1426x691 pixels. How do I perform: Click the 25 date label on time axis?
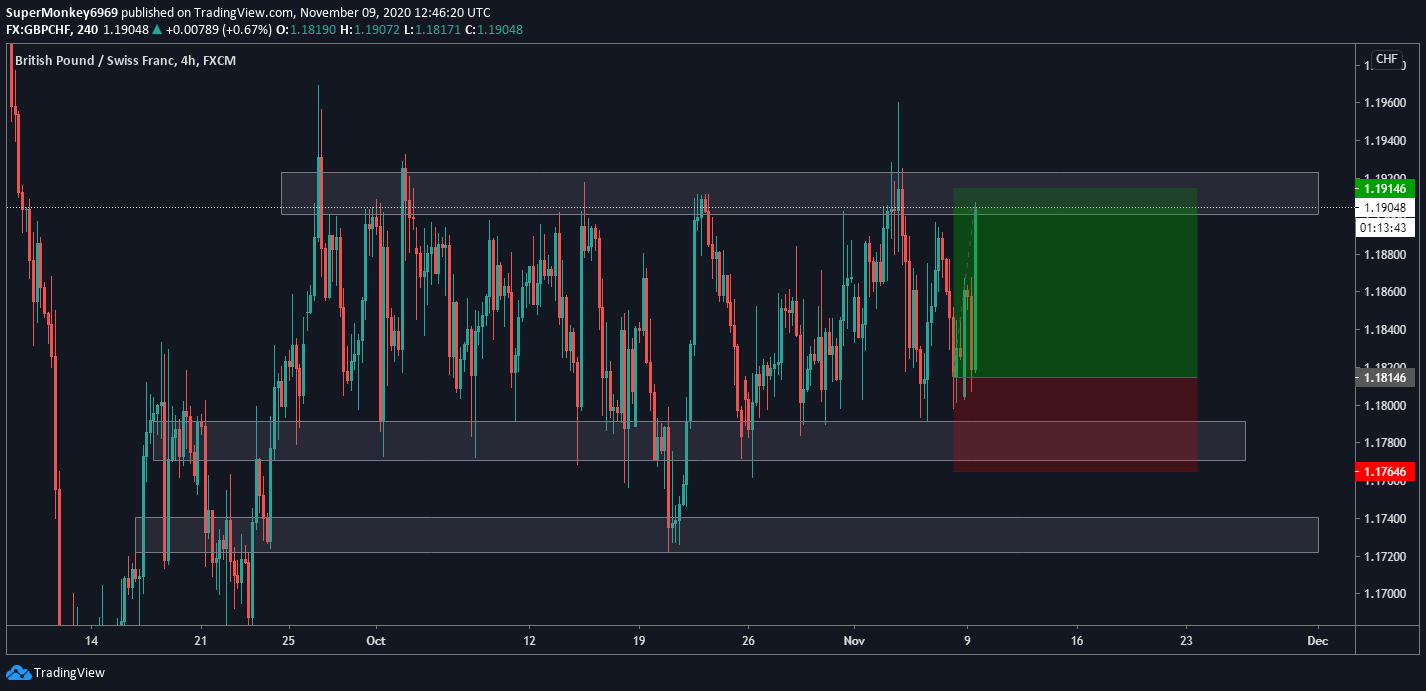288,640
